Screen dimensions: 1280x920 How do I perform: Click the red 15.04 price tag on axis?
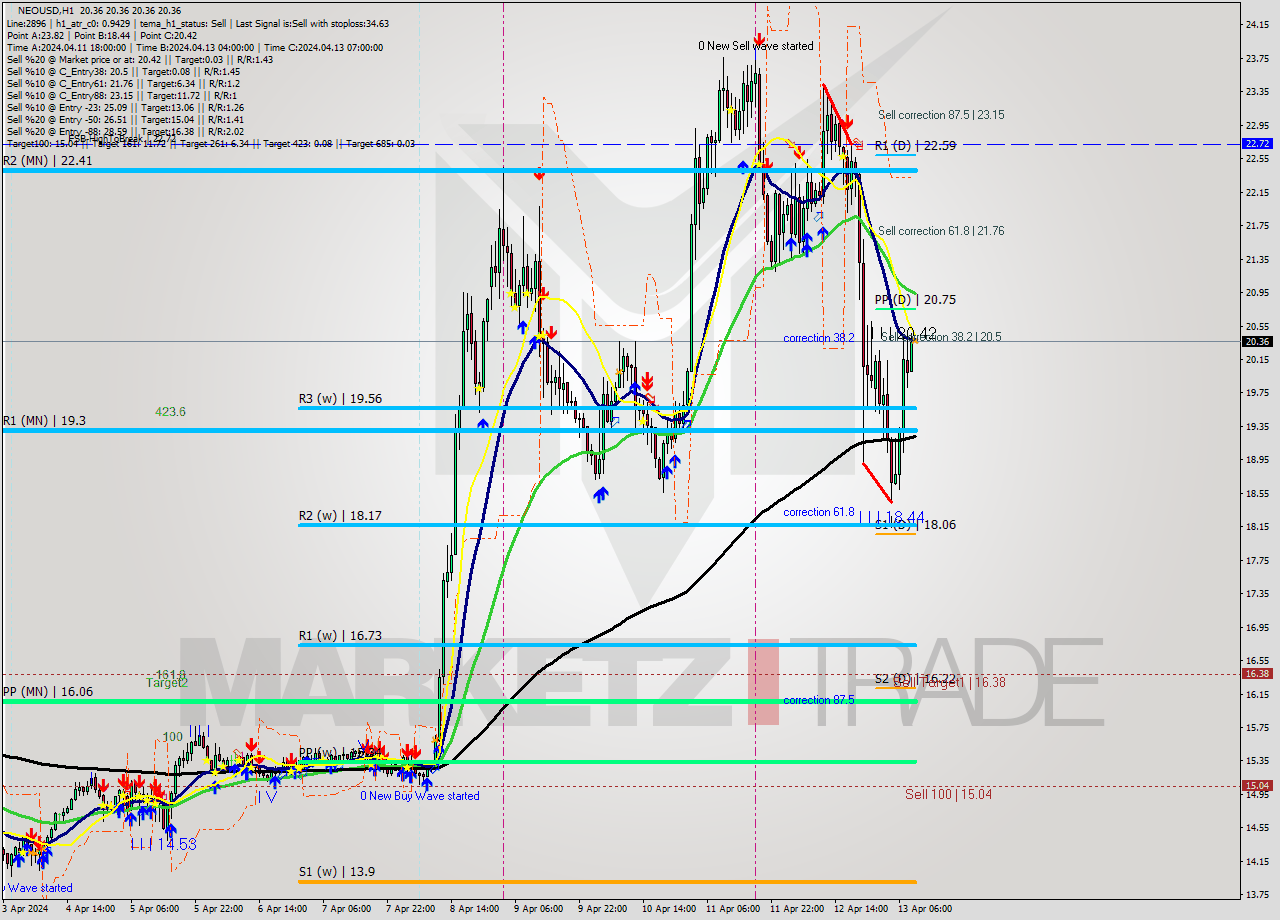1257,785
